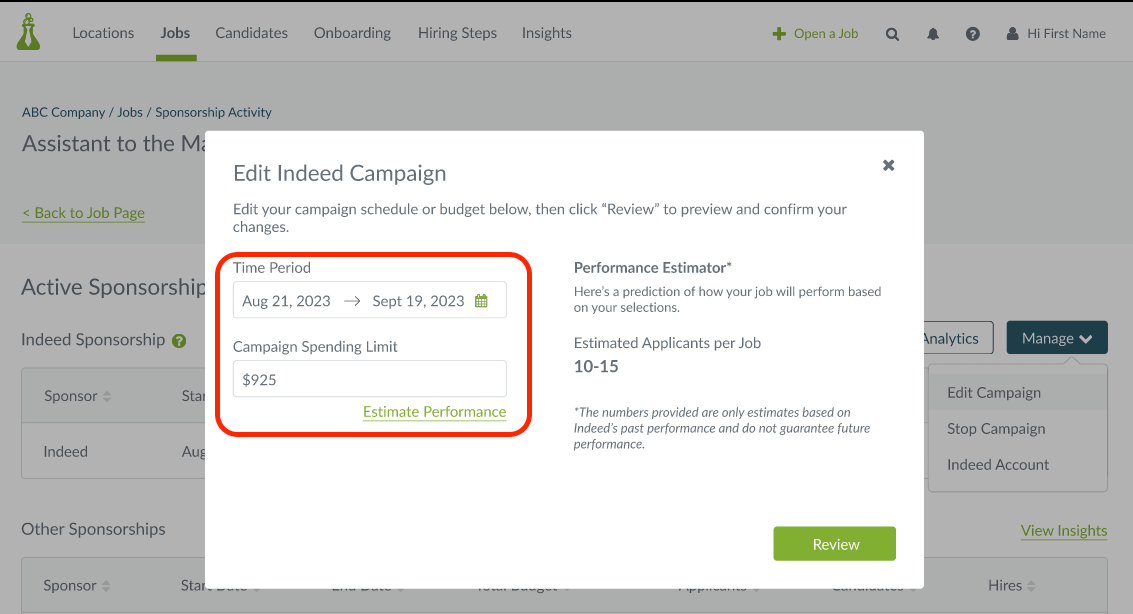The image size is (1133, 614).
Task: Expand the Manage dropdown menu
Action: pyautogui.click(x=1057, y=338)
